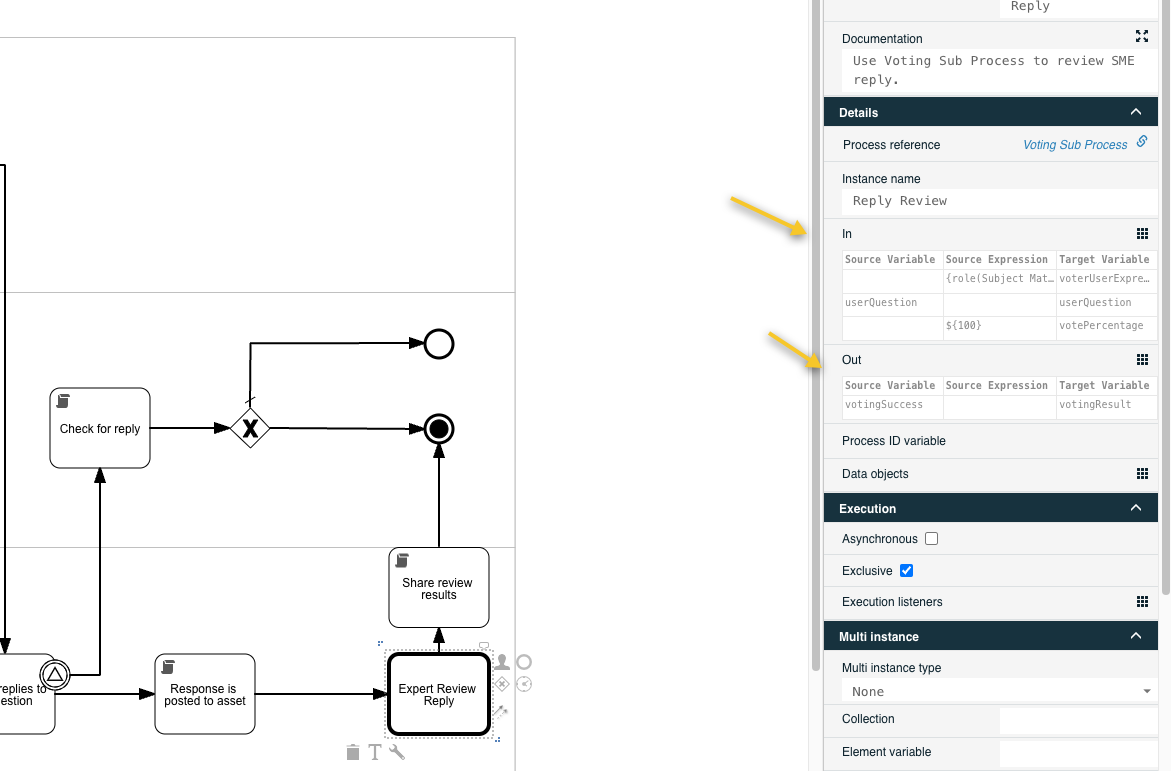Select the empty end event circle
Screen dimensions: 1171x771
[x=439, y=344]
